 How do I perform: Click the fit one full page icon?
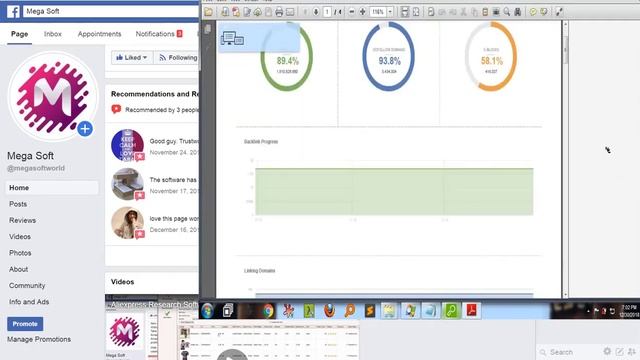(x=416, y=12)
